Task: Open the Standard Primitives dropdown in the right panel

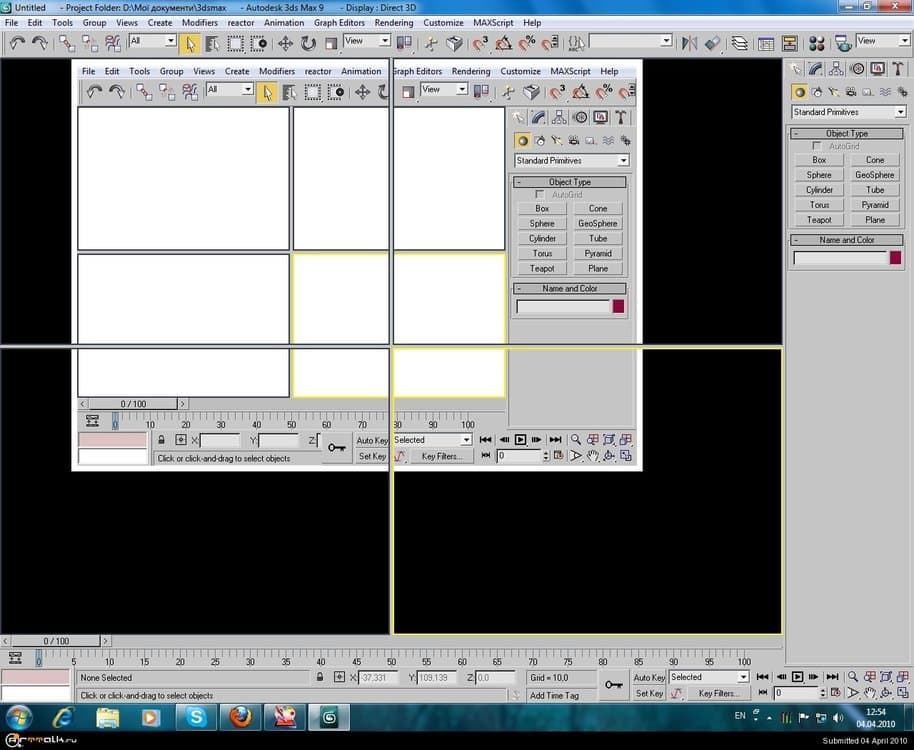Action: tap(848, 112)
